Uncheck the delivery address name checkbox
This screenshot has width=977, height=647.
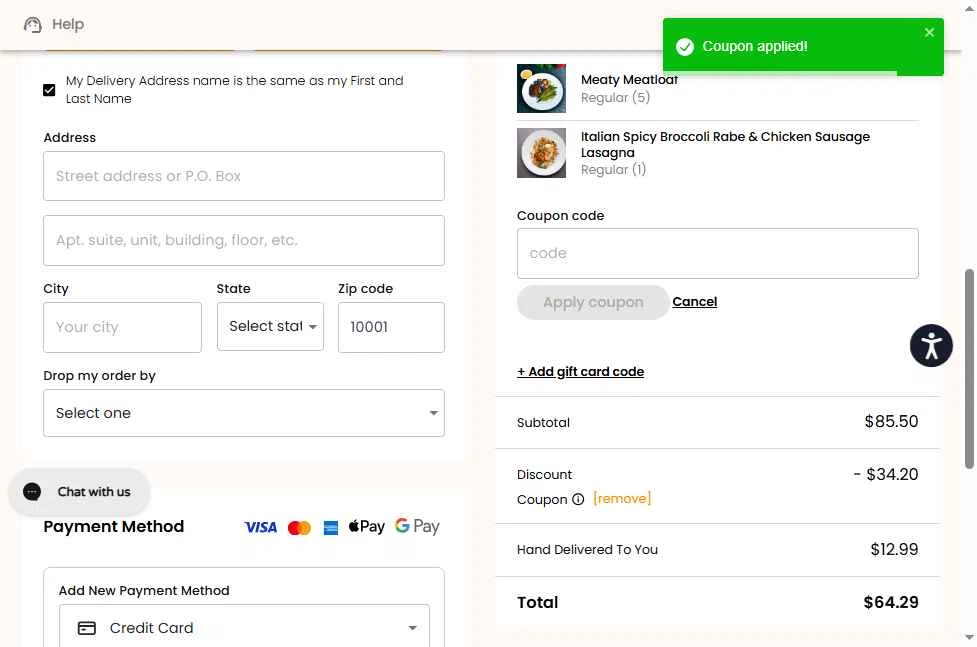click(x=49, y=90)
